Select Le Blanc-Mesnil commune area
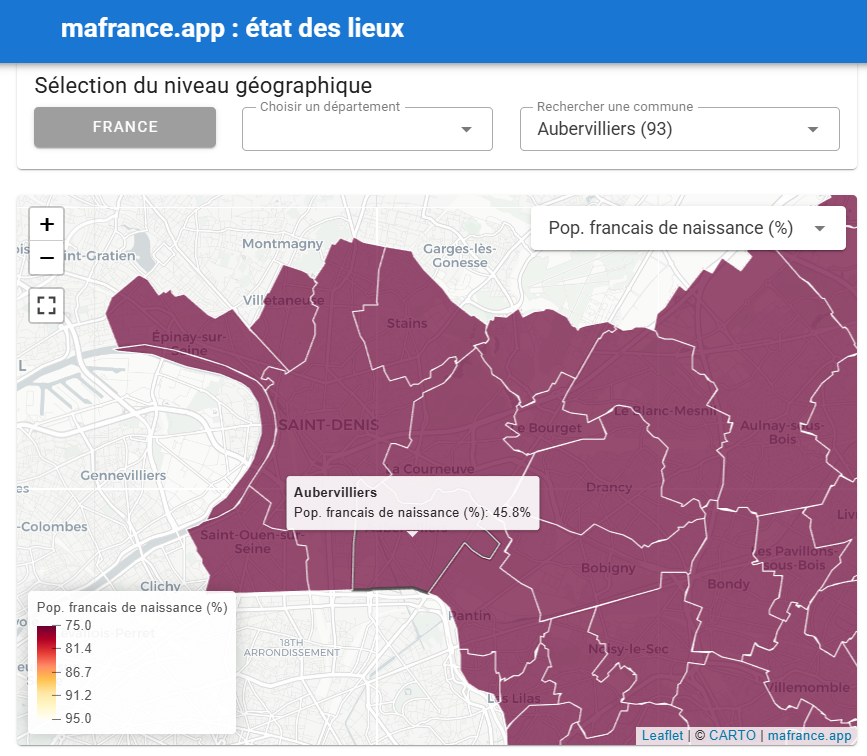Image resolution: width=867 pixels, height=756 pixels. coord(665,411)
